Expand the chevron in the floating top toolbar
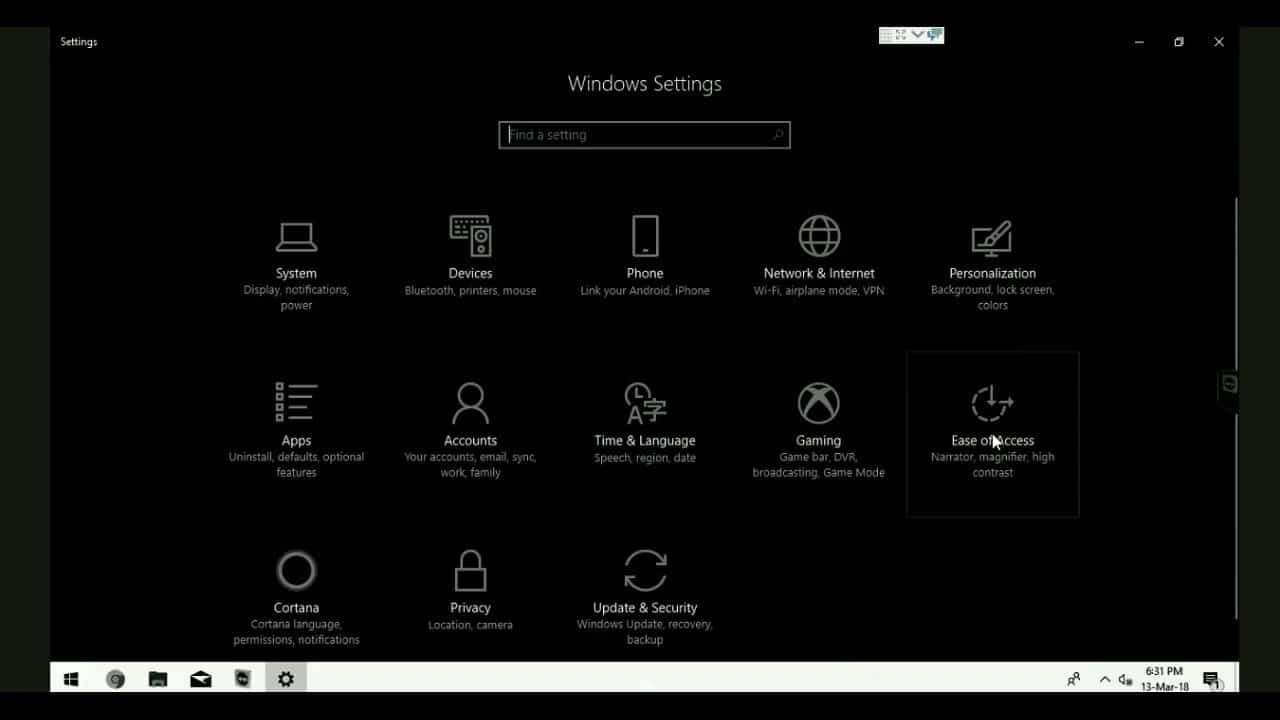 point(917,35)
